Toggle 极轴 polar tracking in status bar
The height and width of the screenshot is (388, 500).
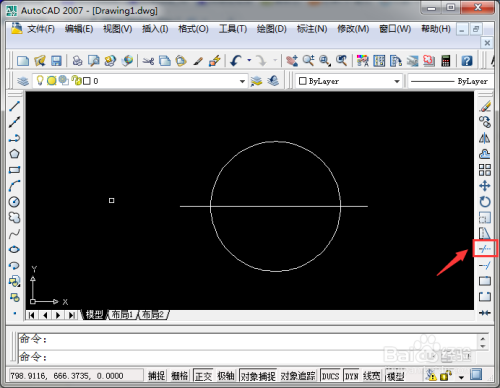coord(226,376)
